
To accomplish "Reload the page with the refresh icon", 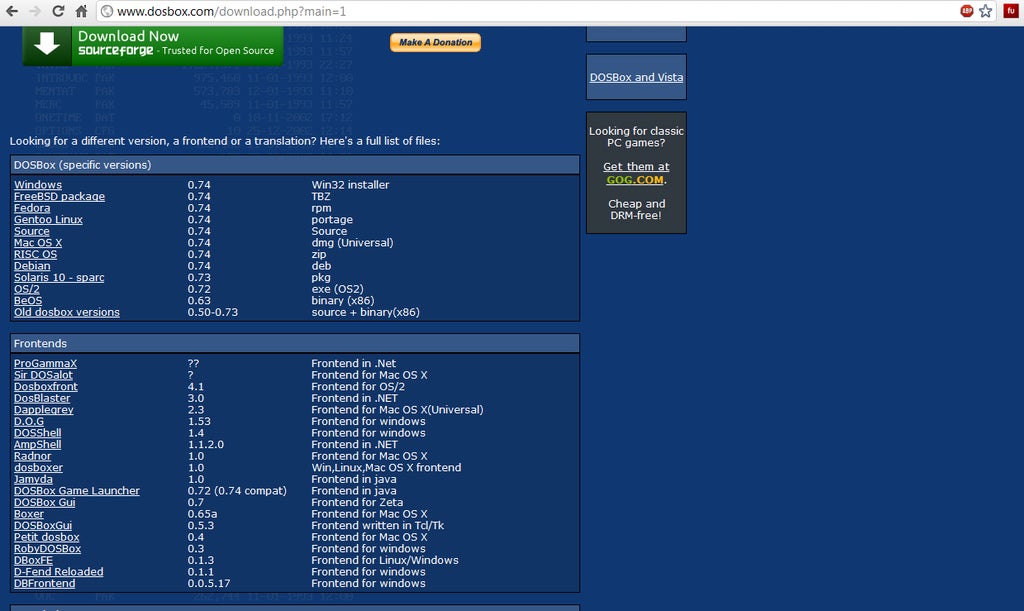I will pyautogui.click(x=58, y=11).
